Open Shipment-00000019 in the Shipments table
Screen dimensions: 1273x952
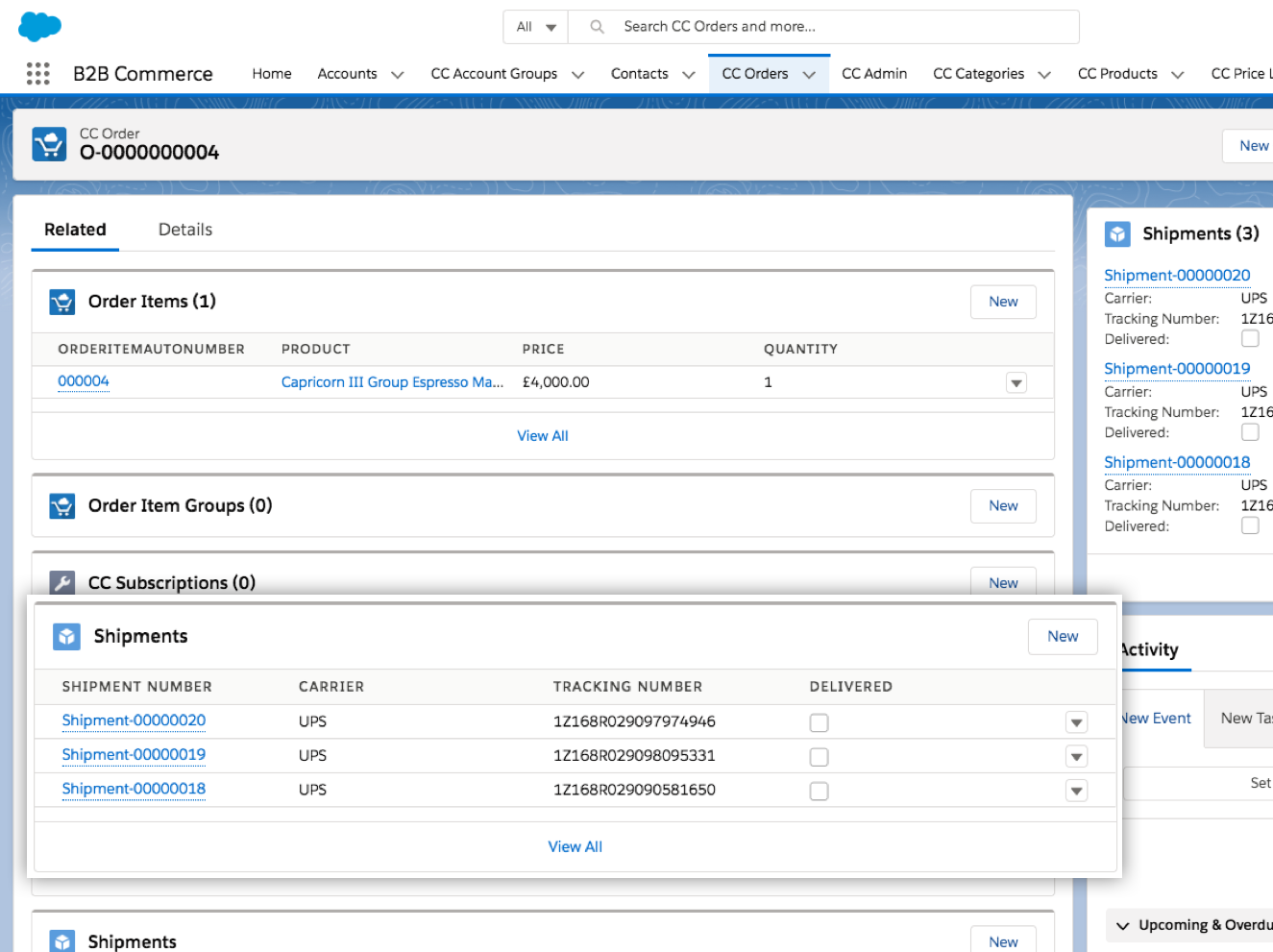click(x=134, y=755)
